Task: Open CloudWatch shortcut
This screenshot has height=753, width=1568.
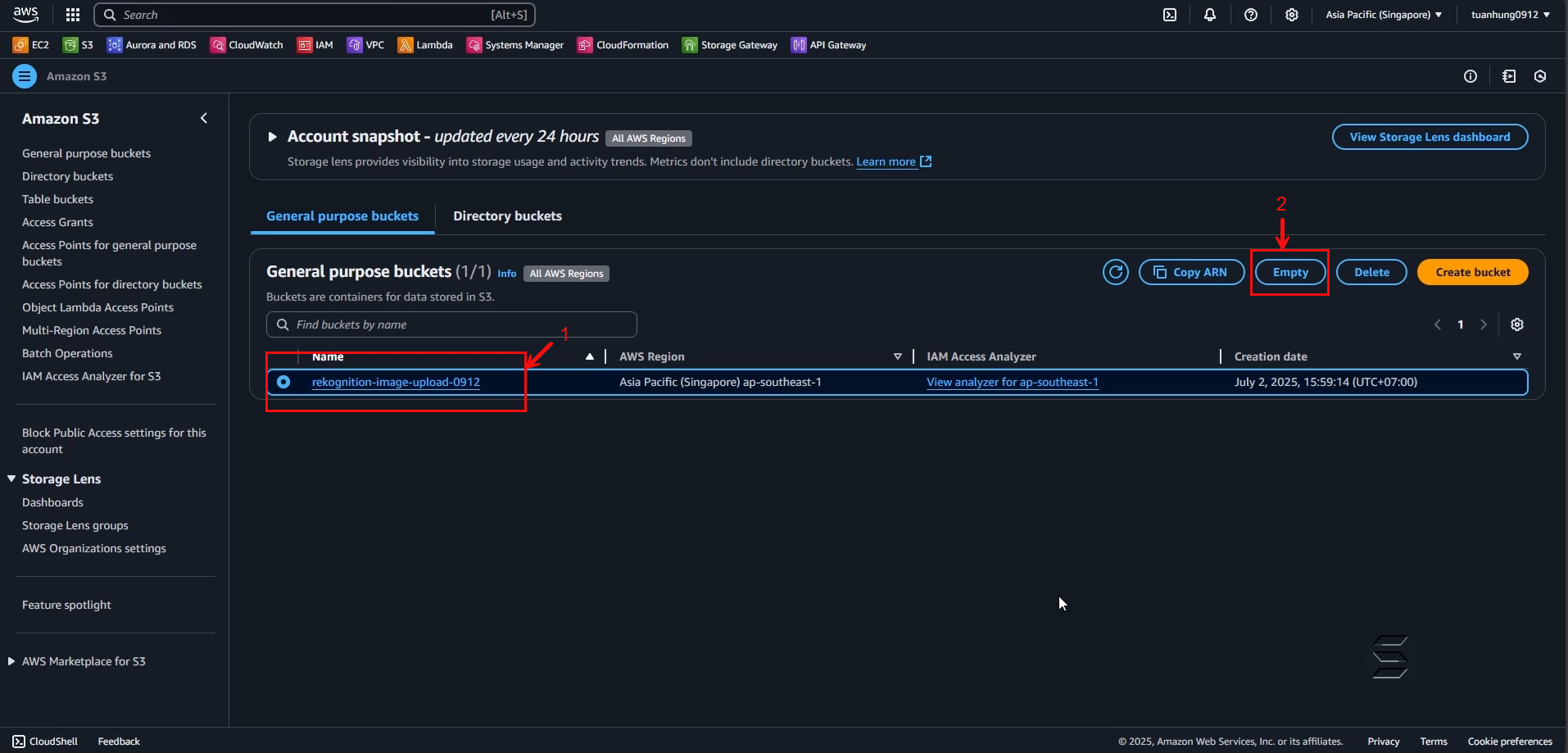Action: pyautogui.click(x=247, y=45)
